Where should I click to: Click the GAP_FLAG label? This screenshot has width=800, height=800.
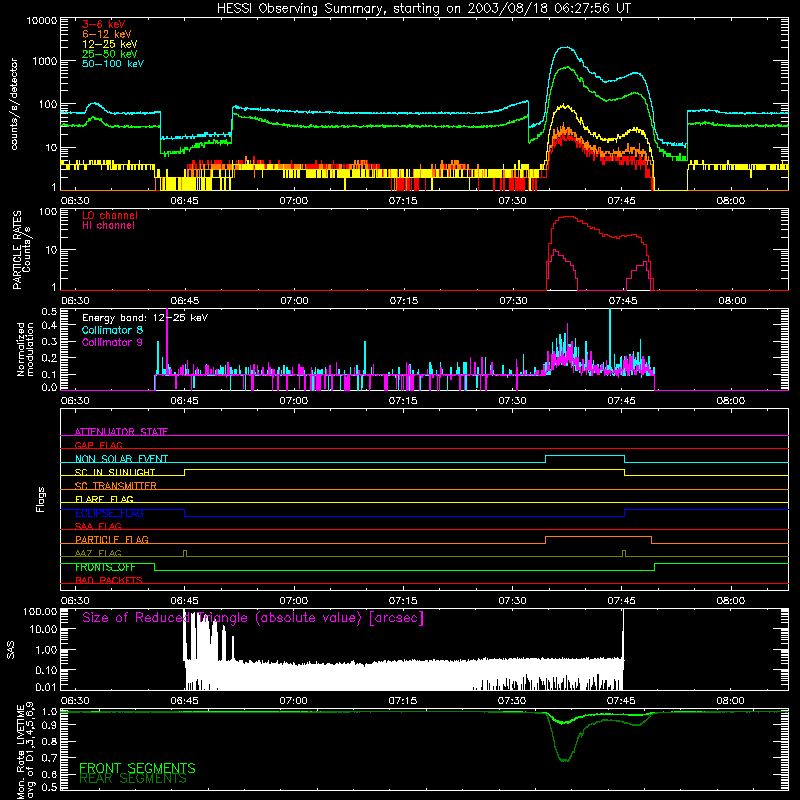pos(98,445)
